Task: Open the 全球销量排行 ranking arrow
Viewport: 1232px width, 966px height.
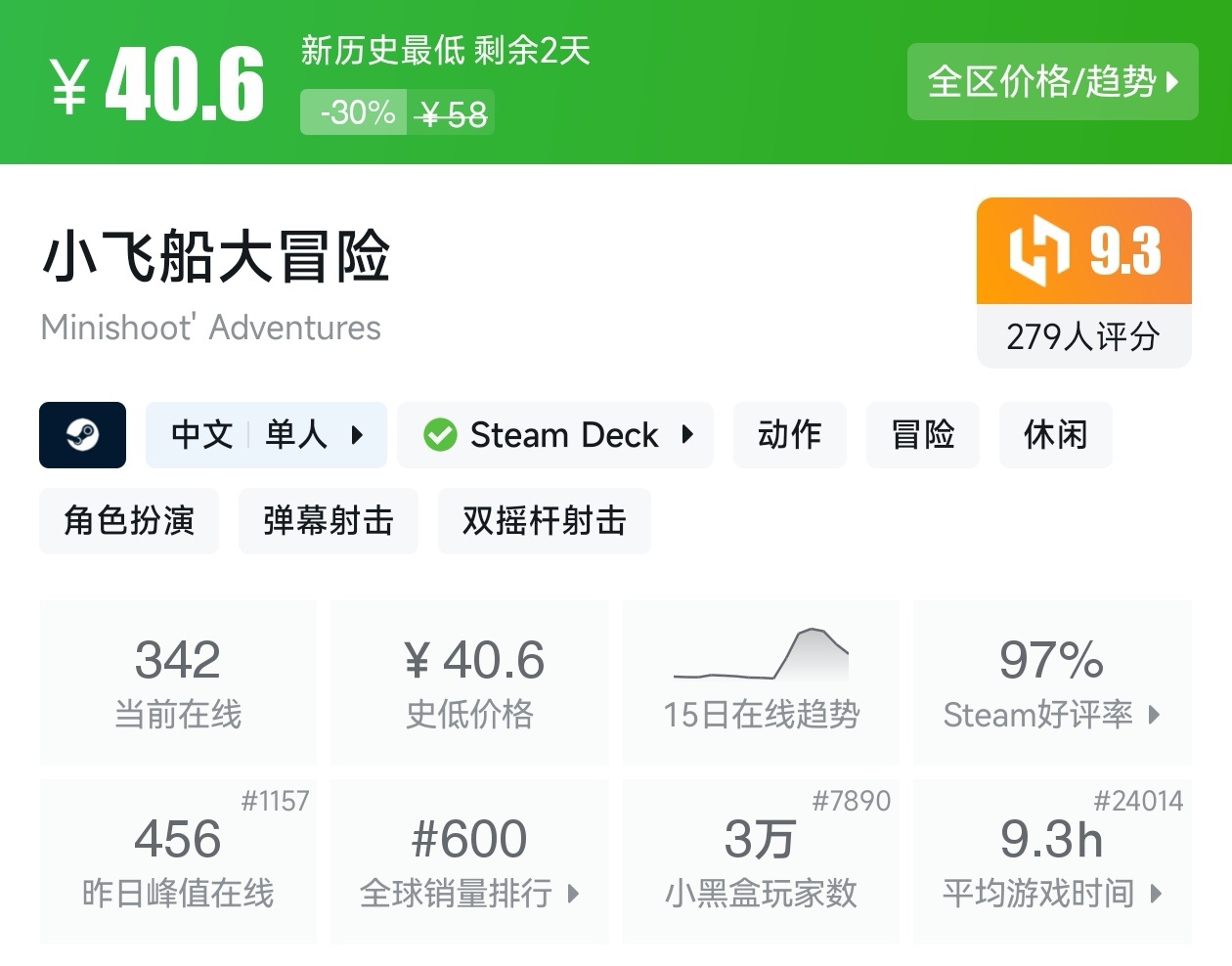Action: pyautogui.click(x=574, y=893)
